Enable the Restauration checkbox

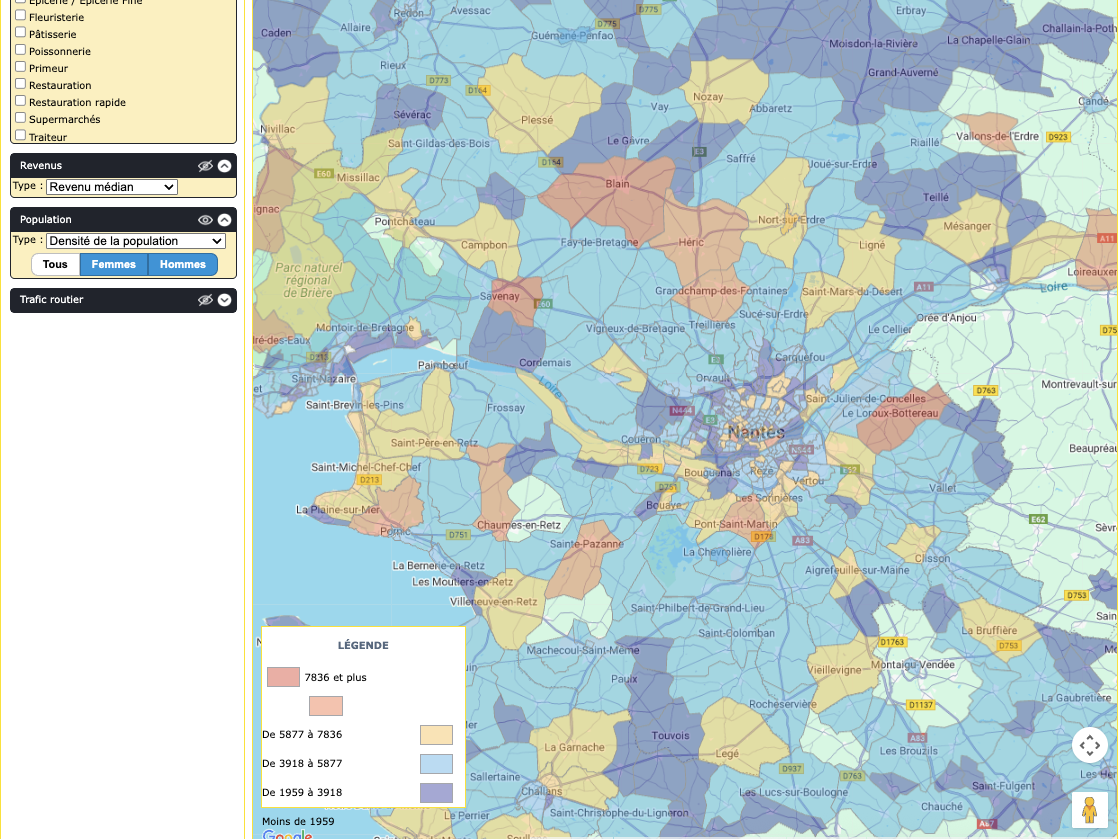[21, 84]
